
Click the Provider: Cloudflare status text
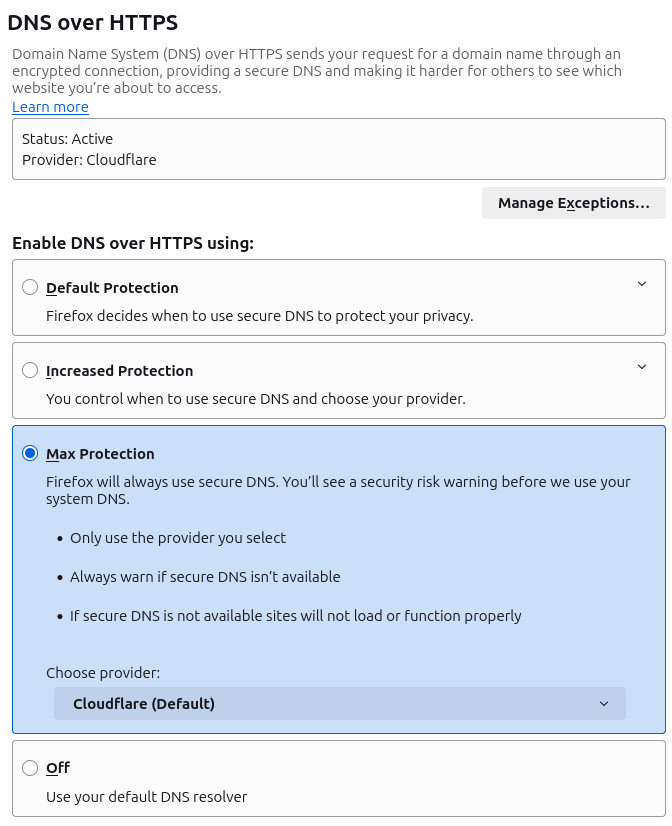(x=89, y=159)
